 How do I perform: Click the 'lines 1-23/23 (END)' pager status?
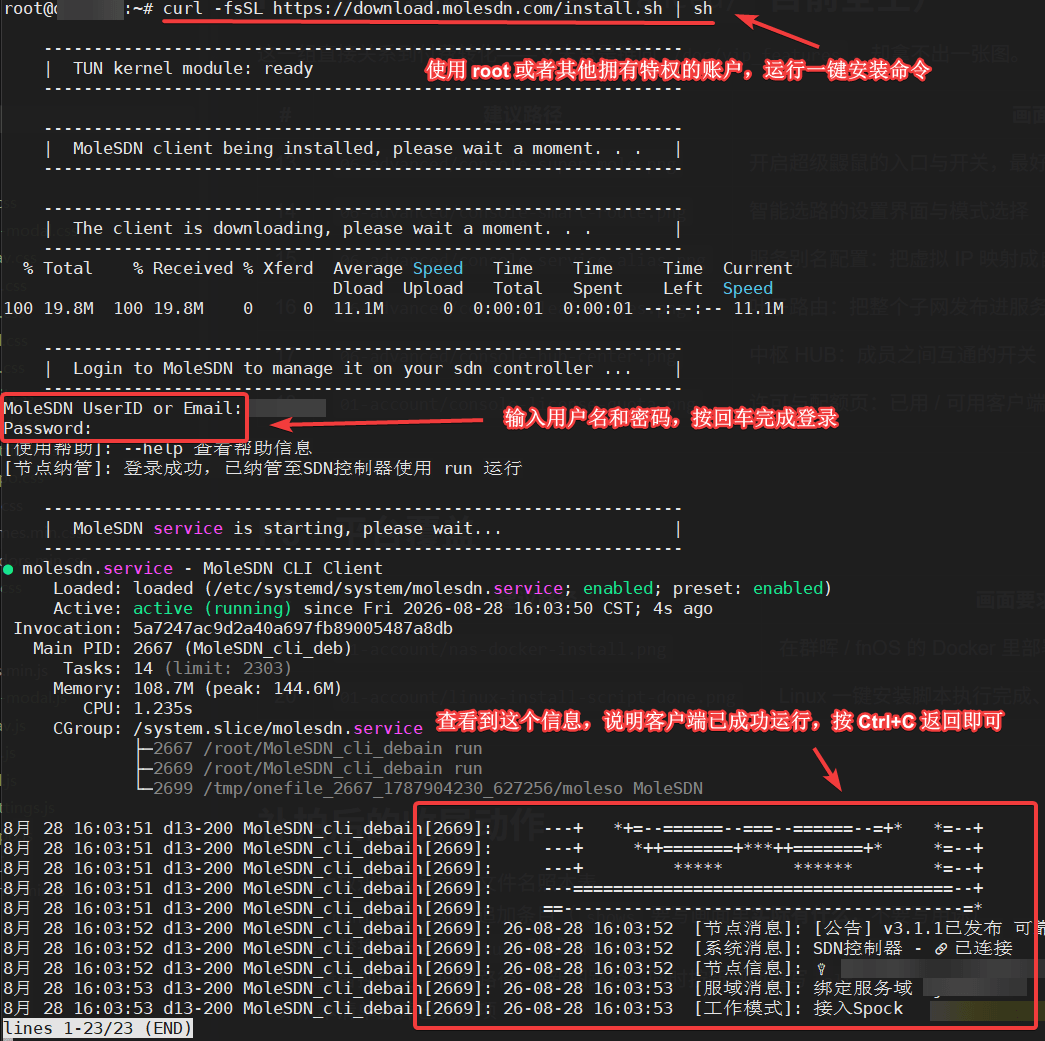(97, 1028)
